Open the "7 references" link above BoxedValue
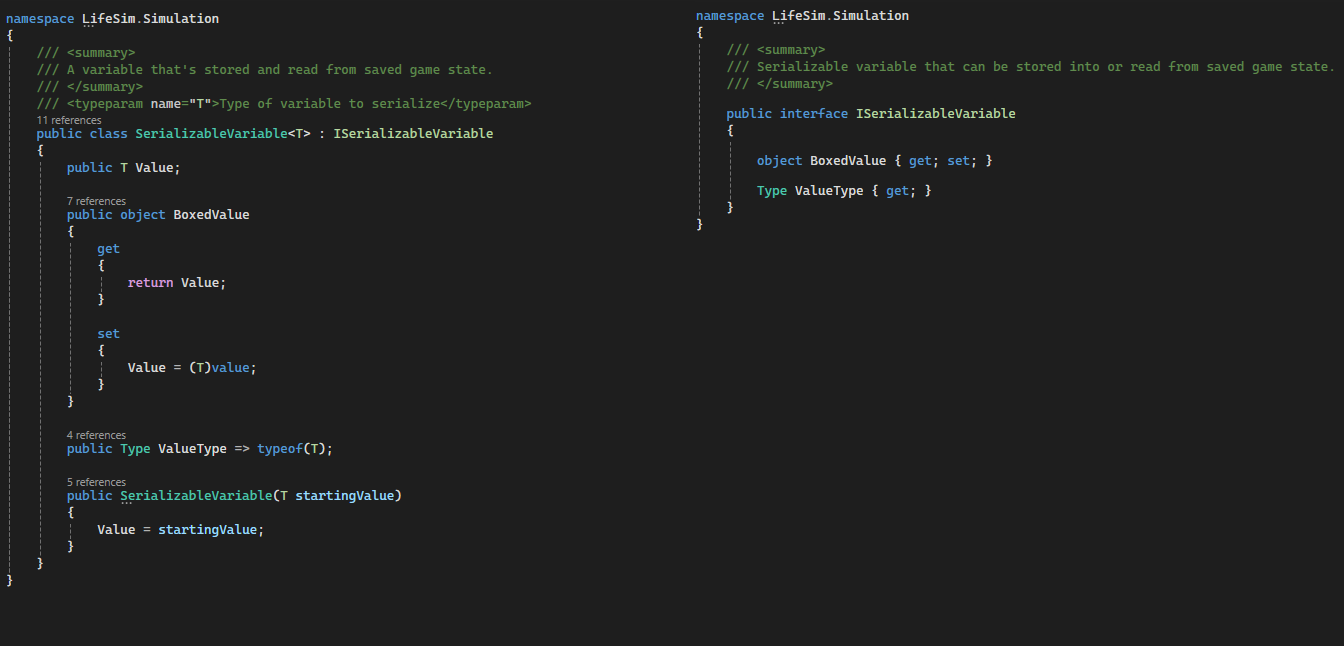This screenshot has height=646, width=1344. tap(96, 201)
